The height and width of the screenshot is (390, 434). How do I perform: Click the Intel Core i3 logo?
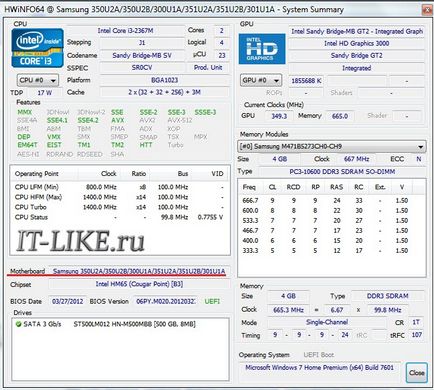37,48
